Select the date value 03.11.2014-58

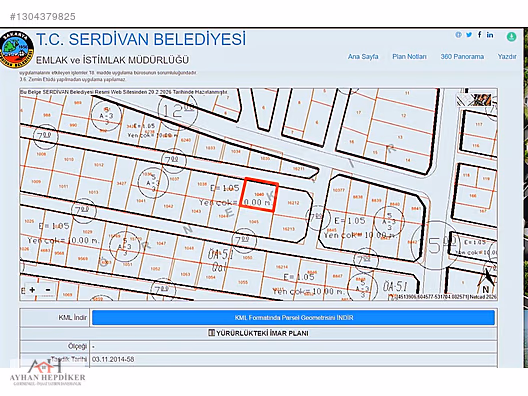(113, 359)
